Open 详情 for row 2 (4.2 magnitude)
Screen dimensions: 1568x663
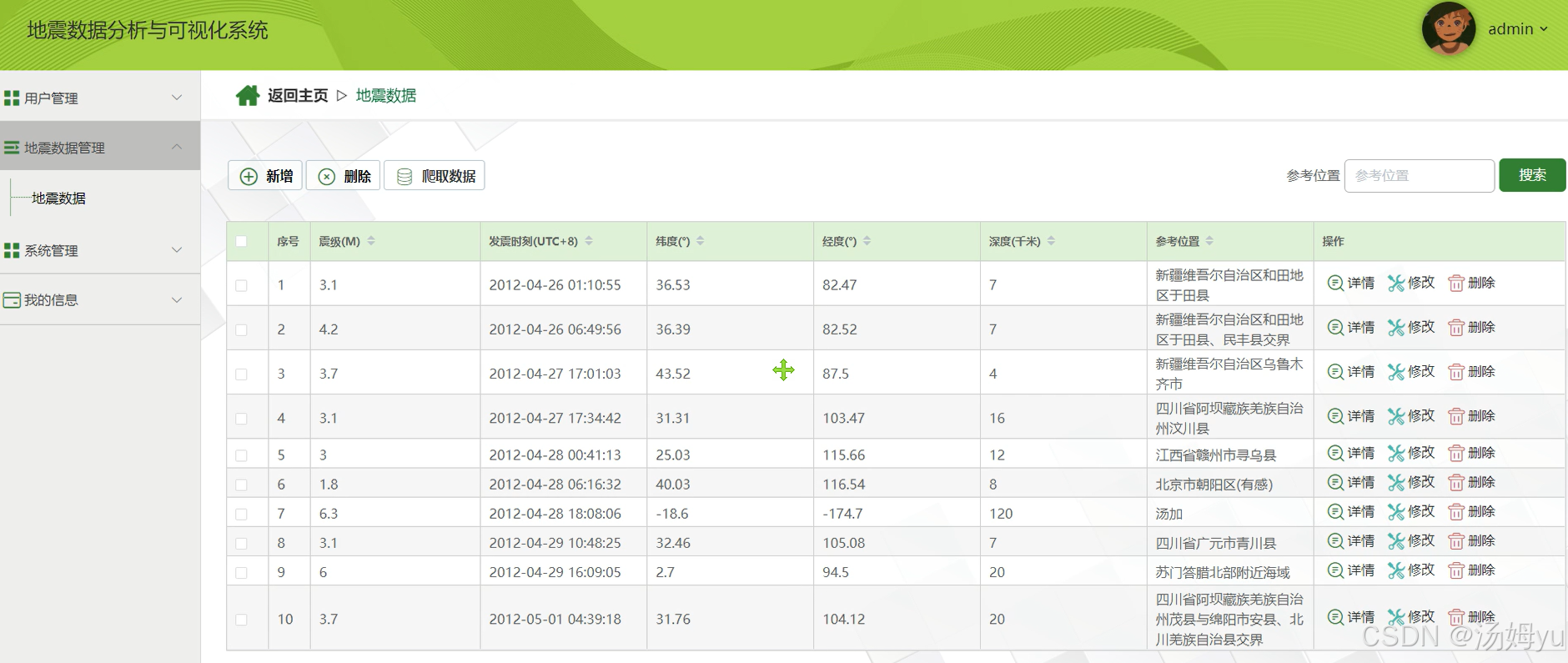click(x=1351, y=328)
